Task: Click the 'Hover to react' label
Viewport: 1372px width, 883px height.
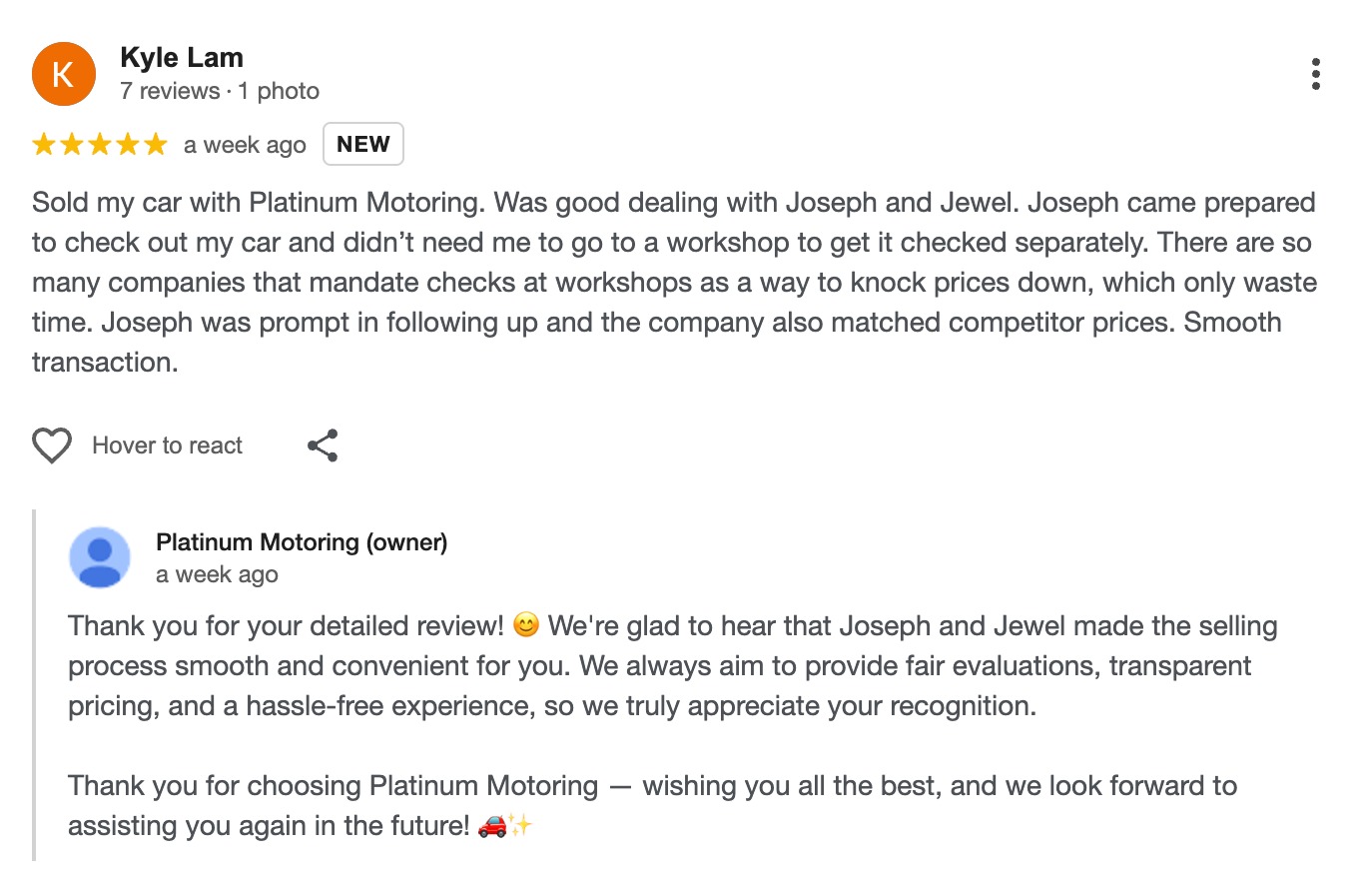Action: (x=167, y=445)
